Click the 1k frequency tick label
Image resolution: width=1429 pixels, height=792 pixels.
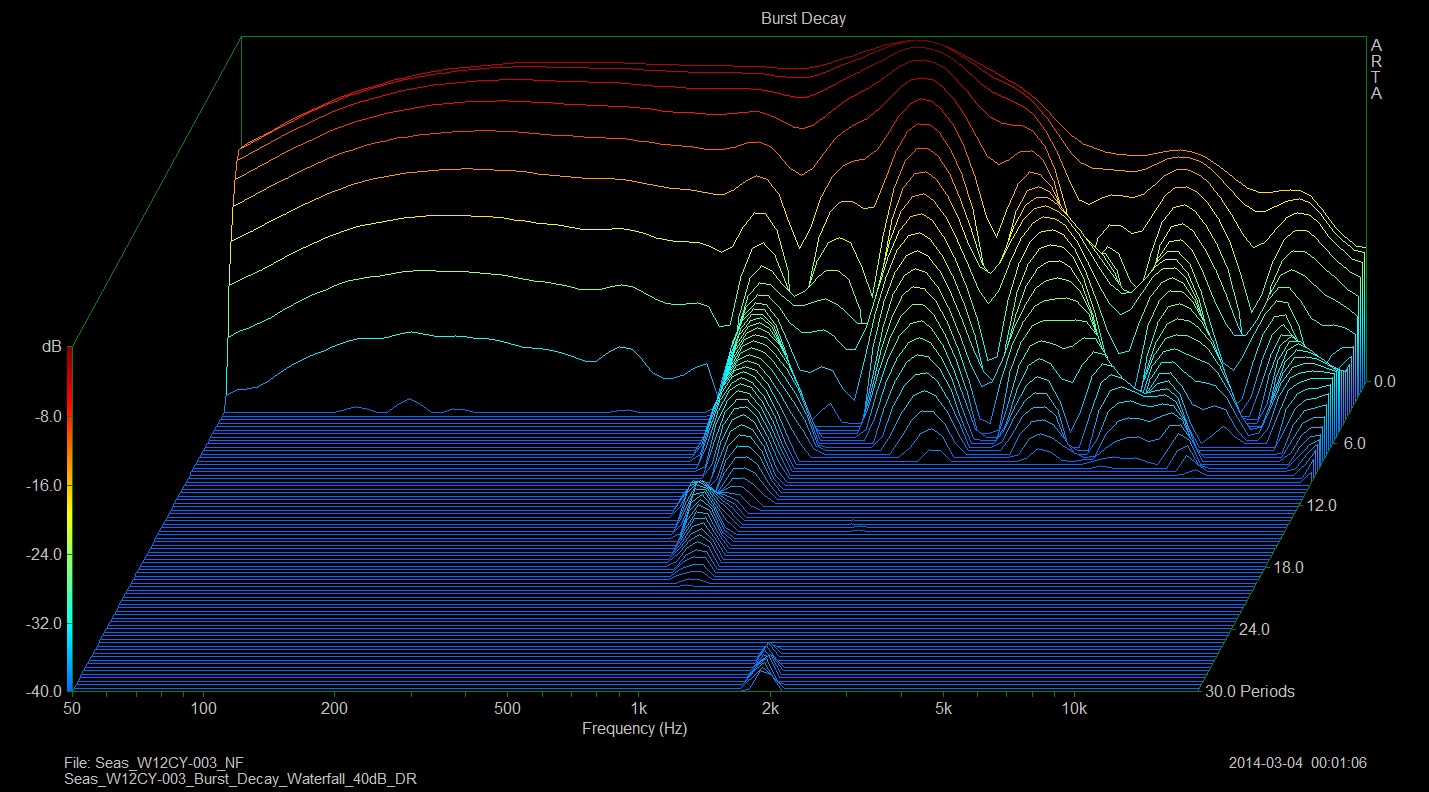[x=638, y=709]
